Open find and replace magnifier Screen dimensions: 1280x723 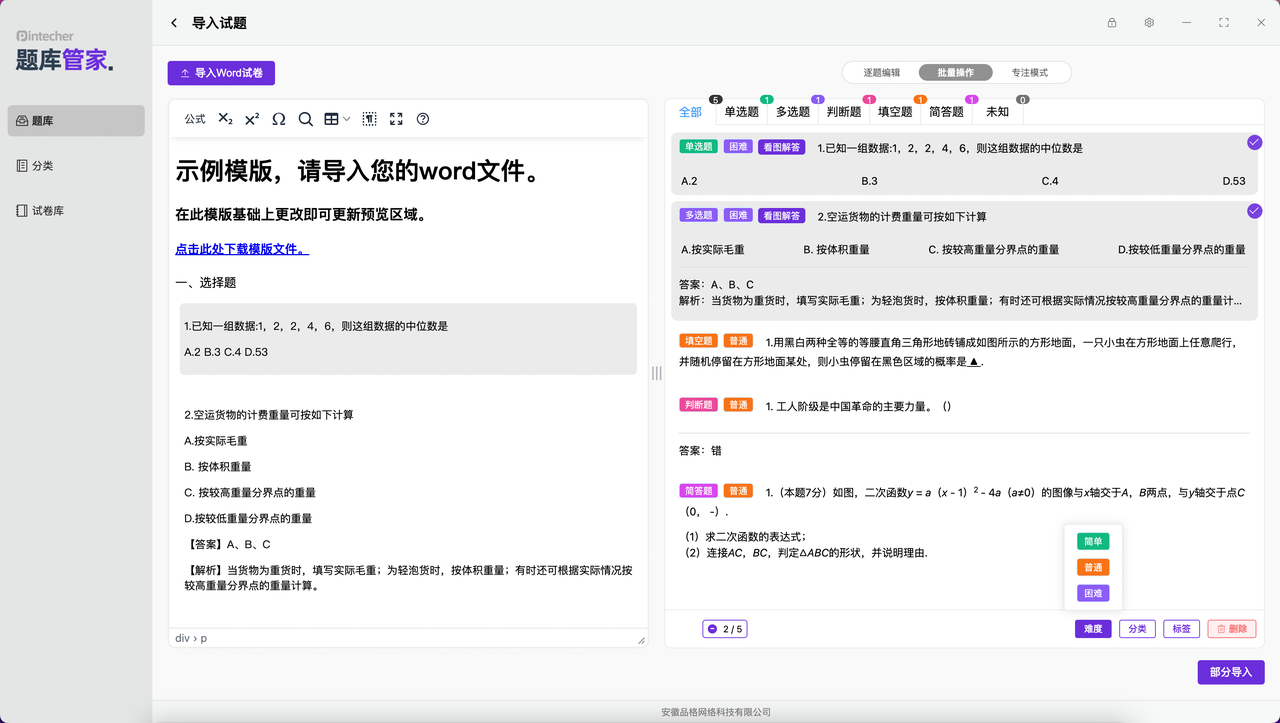[x=306, y=119]
